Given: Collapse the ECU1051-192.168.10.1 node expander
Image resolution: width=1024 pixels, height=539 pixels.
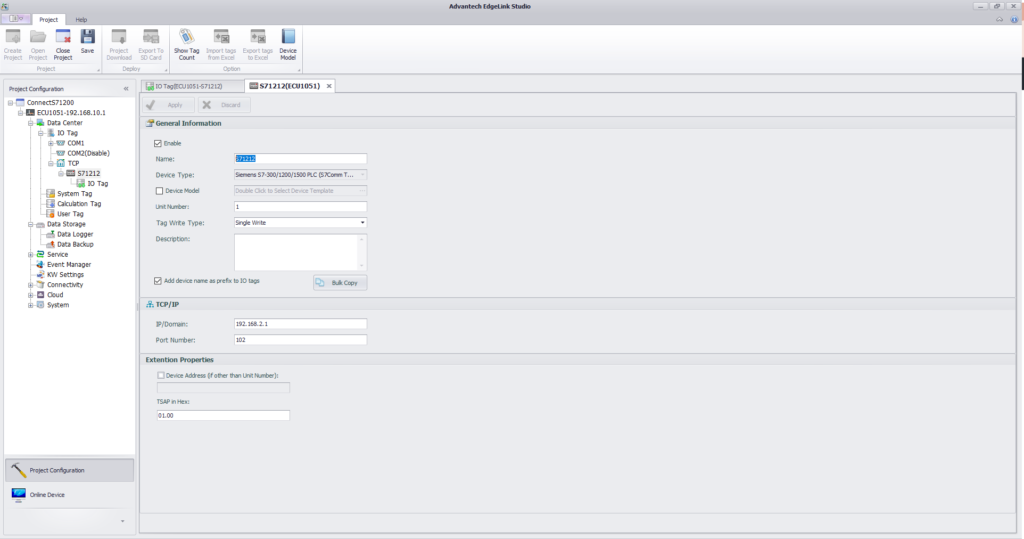Looking at the screenshot, I should [x=20, y=112].
